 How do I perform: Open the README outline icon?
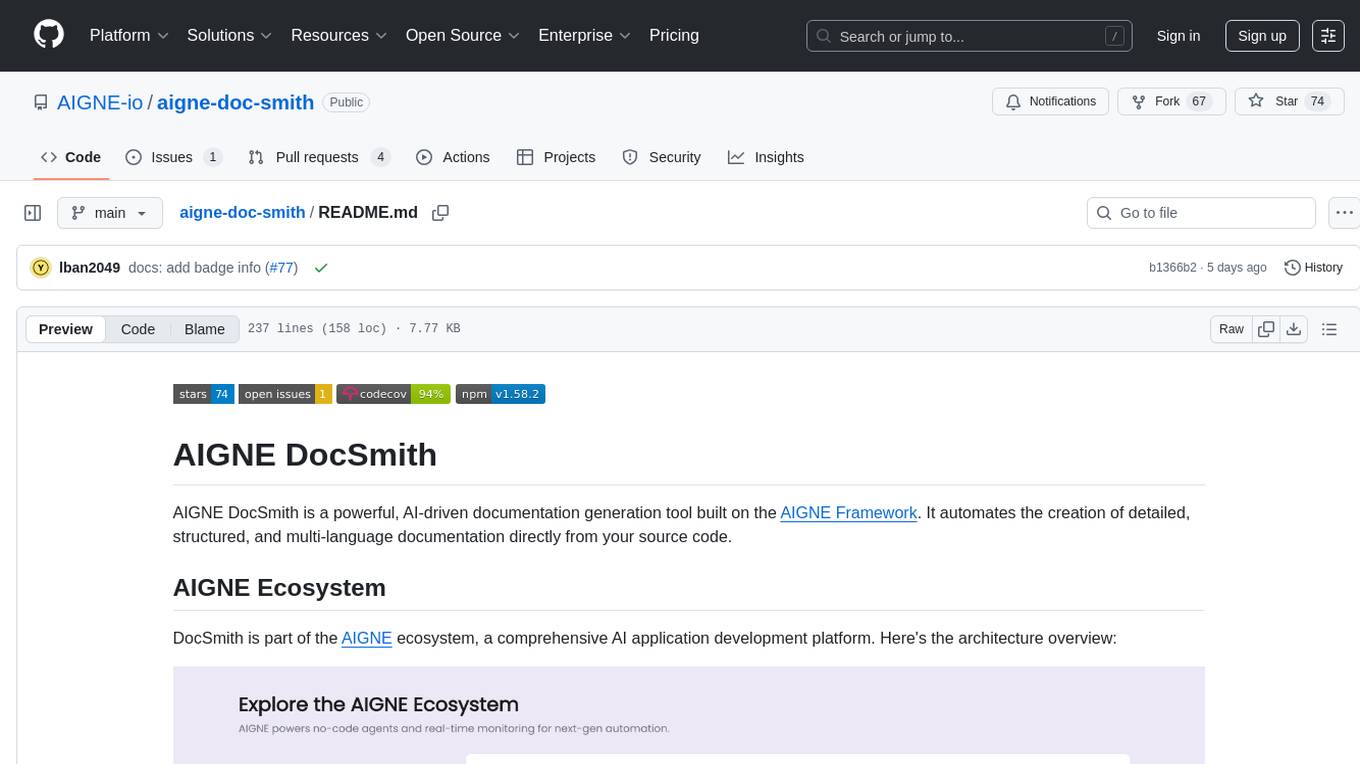point(1329,329)
